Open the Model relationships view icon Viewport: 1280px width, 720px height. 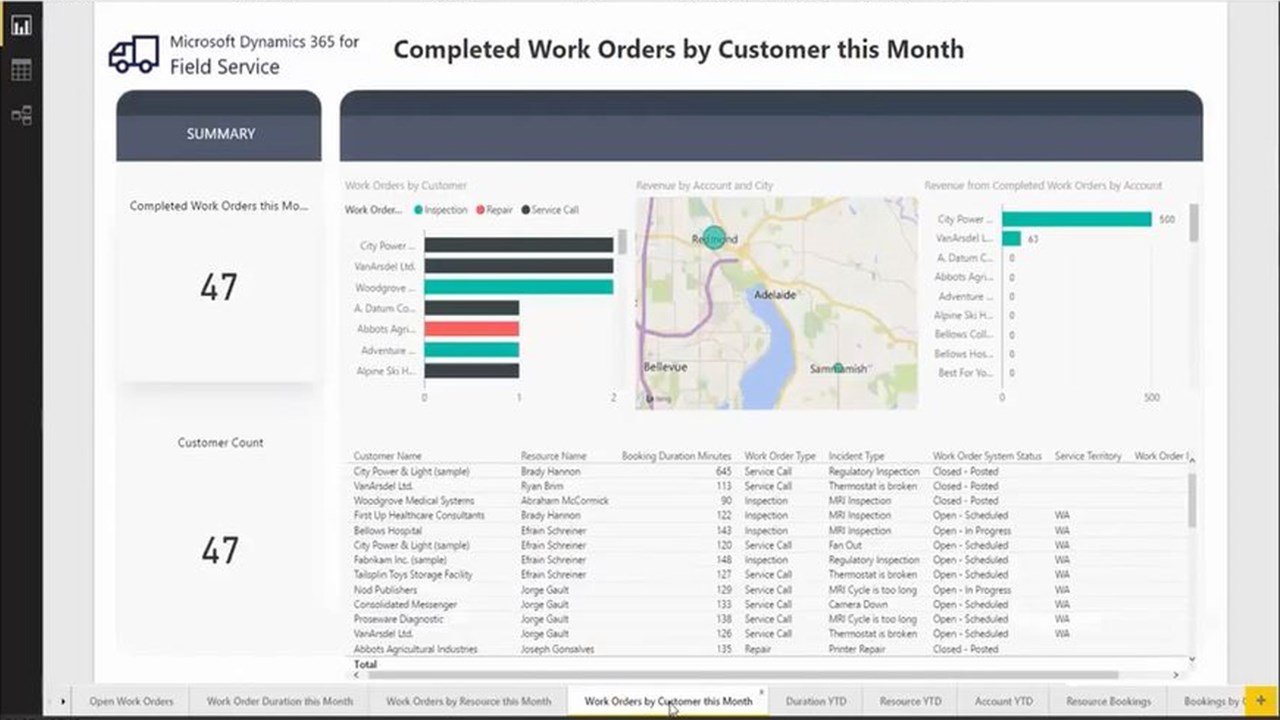click(x=21, y=115)
